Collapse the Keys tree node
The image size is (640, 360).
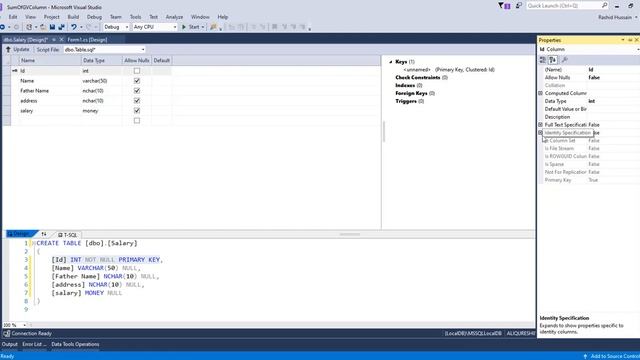point(391,62)
